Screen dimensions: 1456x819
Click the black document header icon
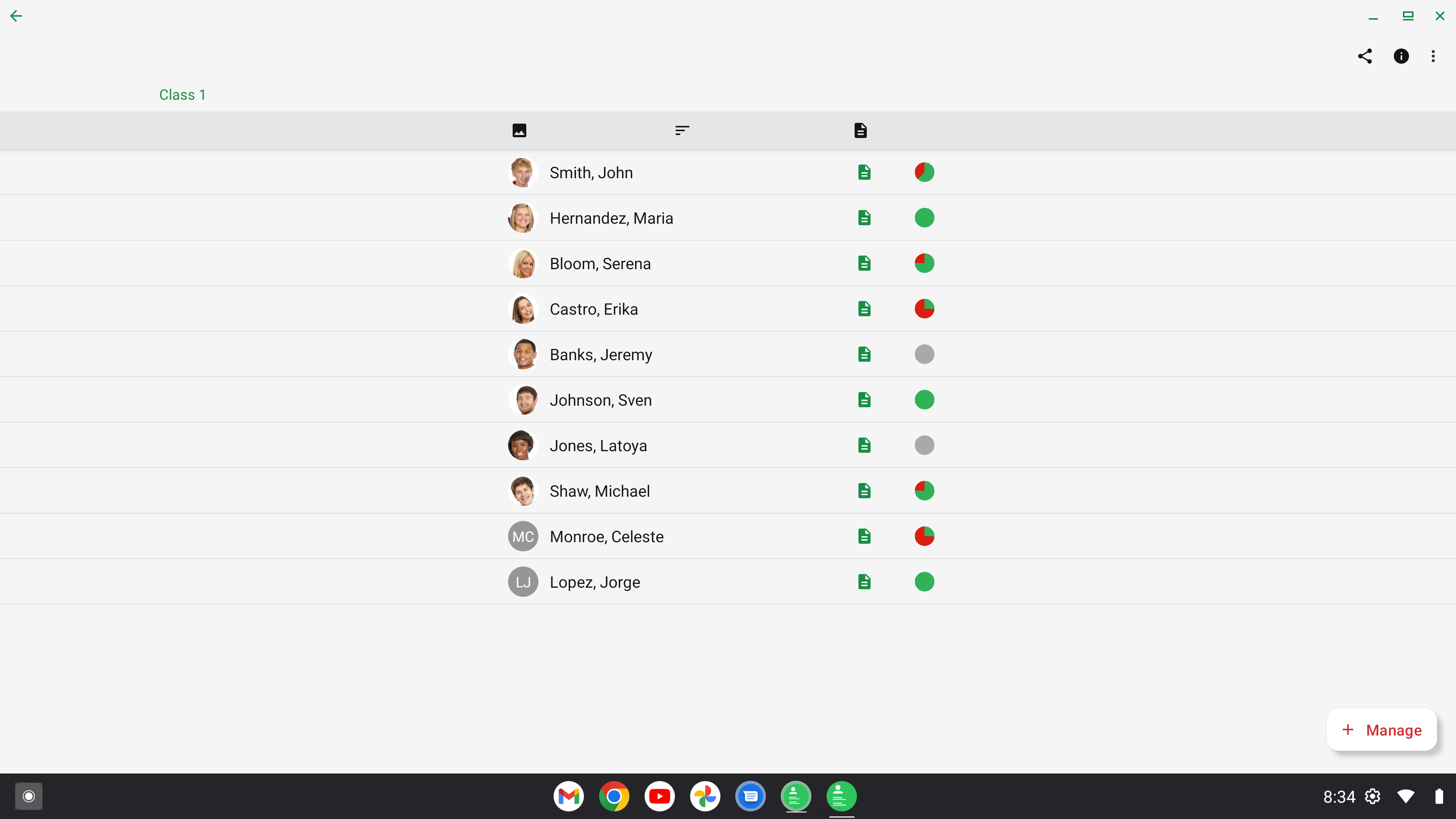860,130
